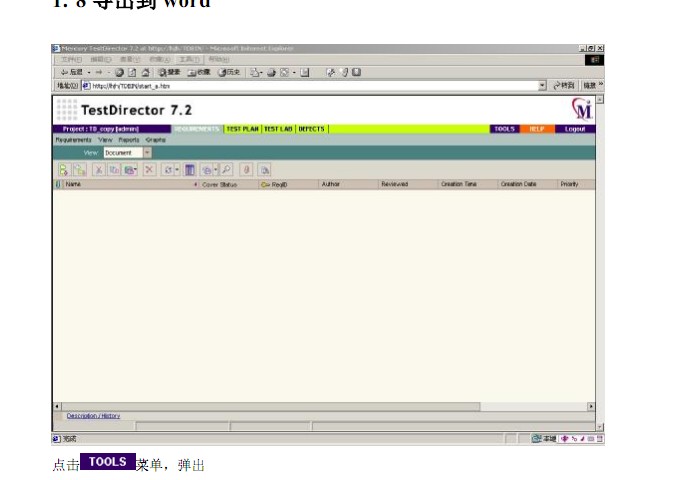Click the Creation Time column header
686x480 pixels.
468,184
